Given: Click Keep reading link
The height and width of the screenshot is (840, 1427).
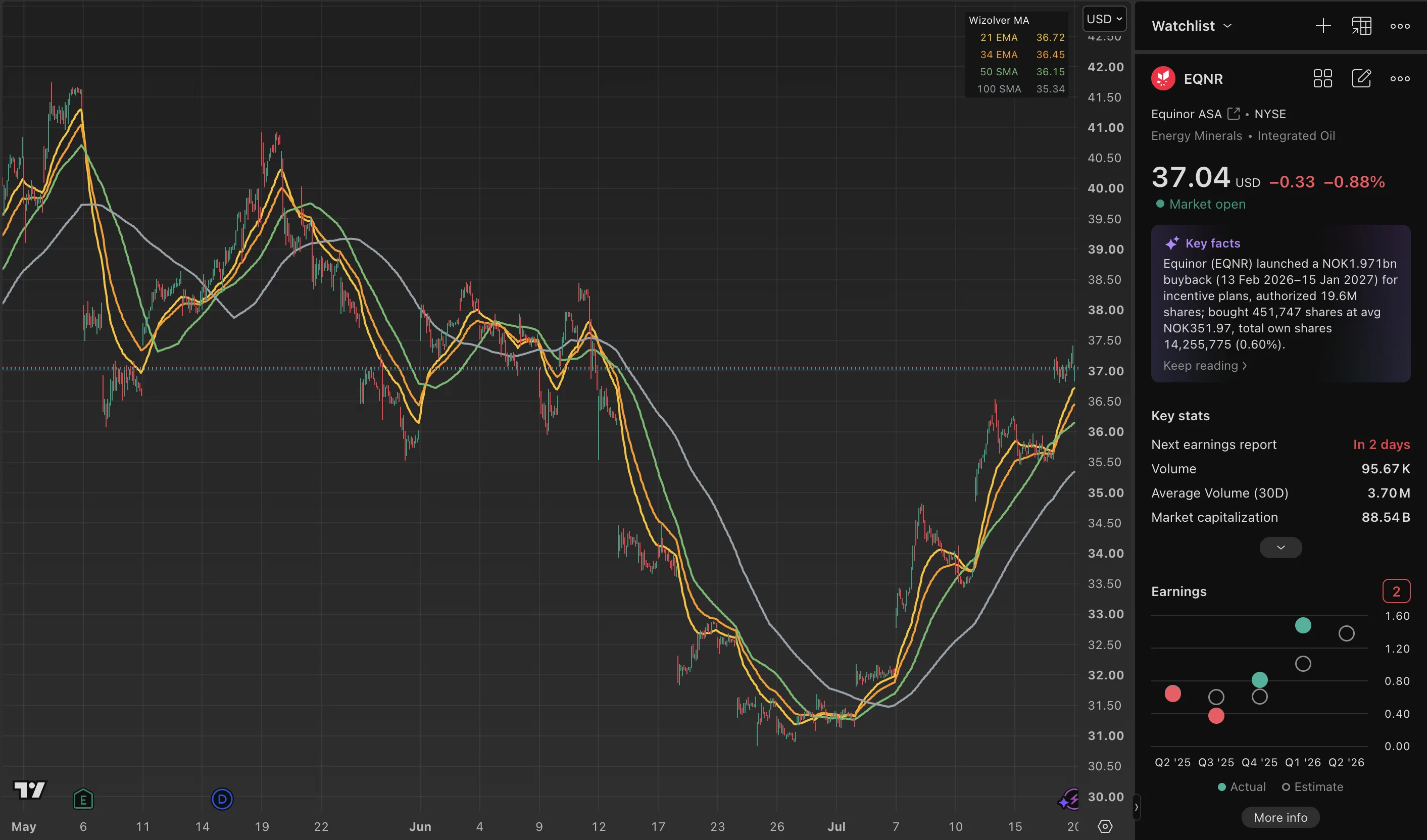Looking at the screenshot, I should [x=1204, y=365].
